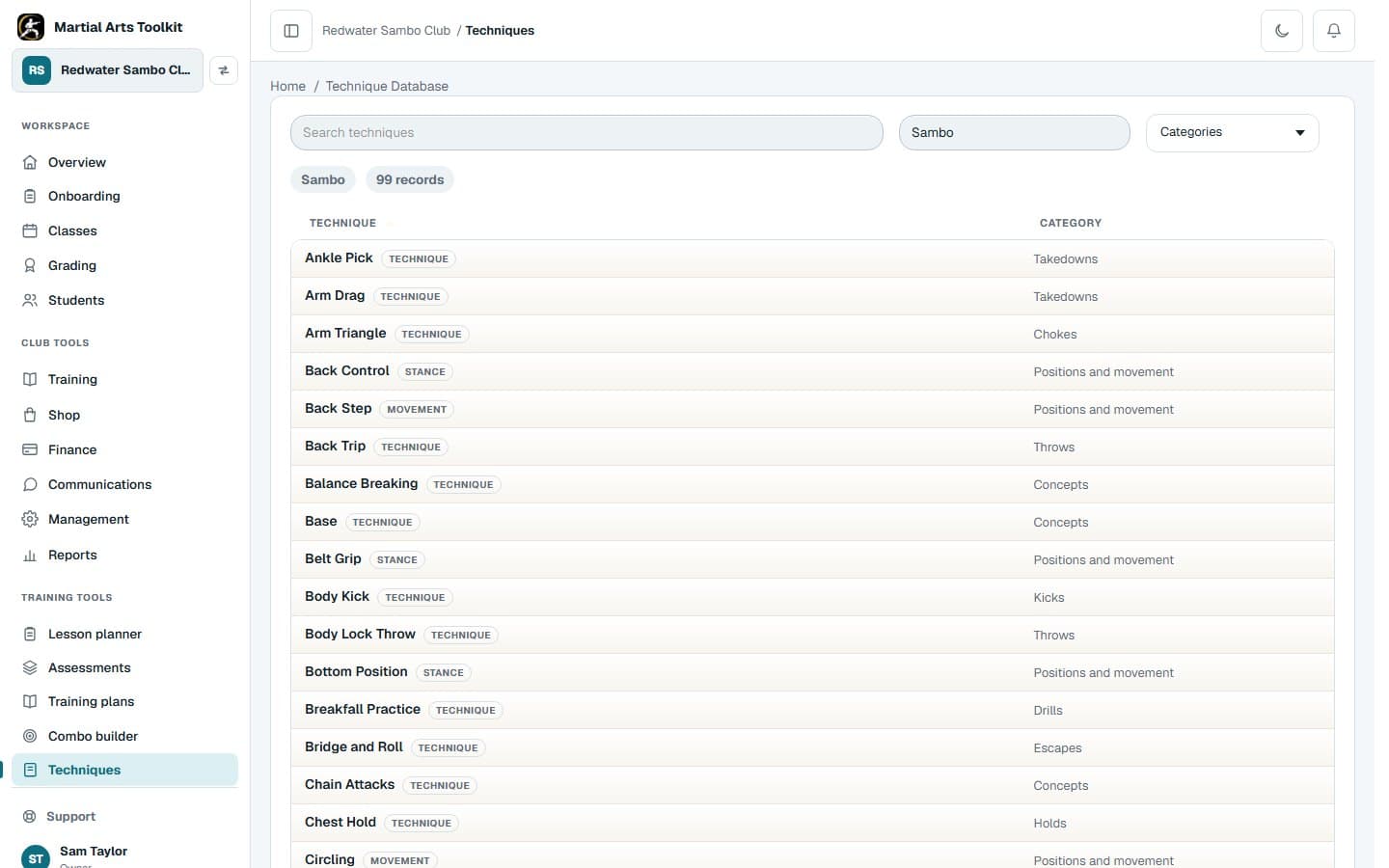Open the Arm Triangle technique

tap(812, 334)
